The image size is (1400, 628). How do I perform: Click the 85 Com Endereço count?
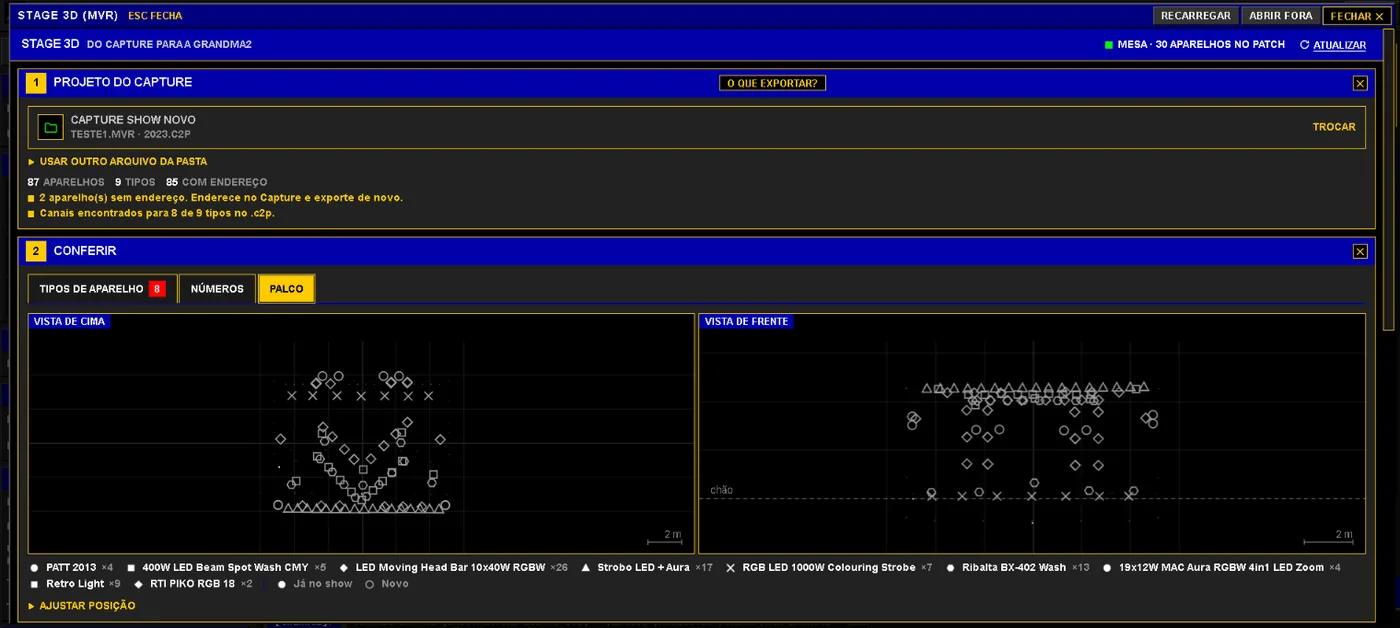click(216, 182)
